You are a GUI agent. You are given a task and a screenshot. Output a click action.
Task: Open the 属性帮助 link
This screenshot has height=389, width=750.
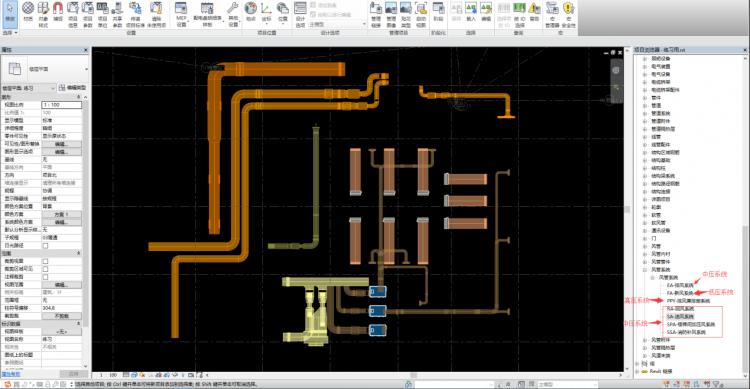tap(11, 374)
